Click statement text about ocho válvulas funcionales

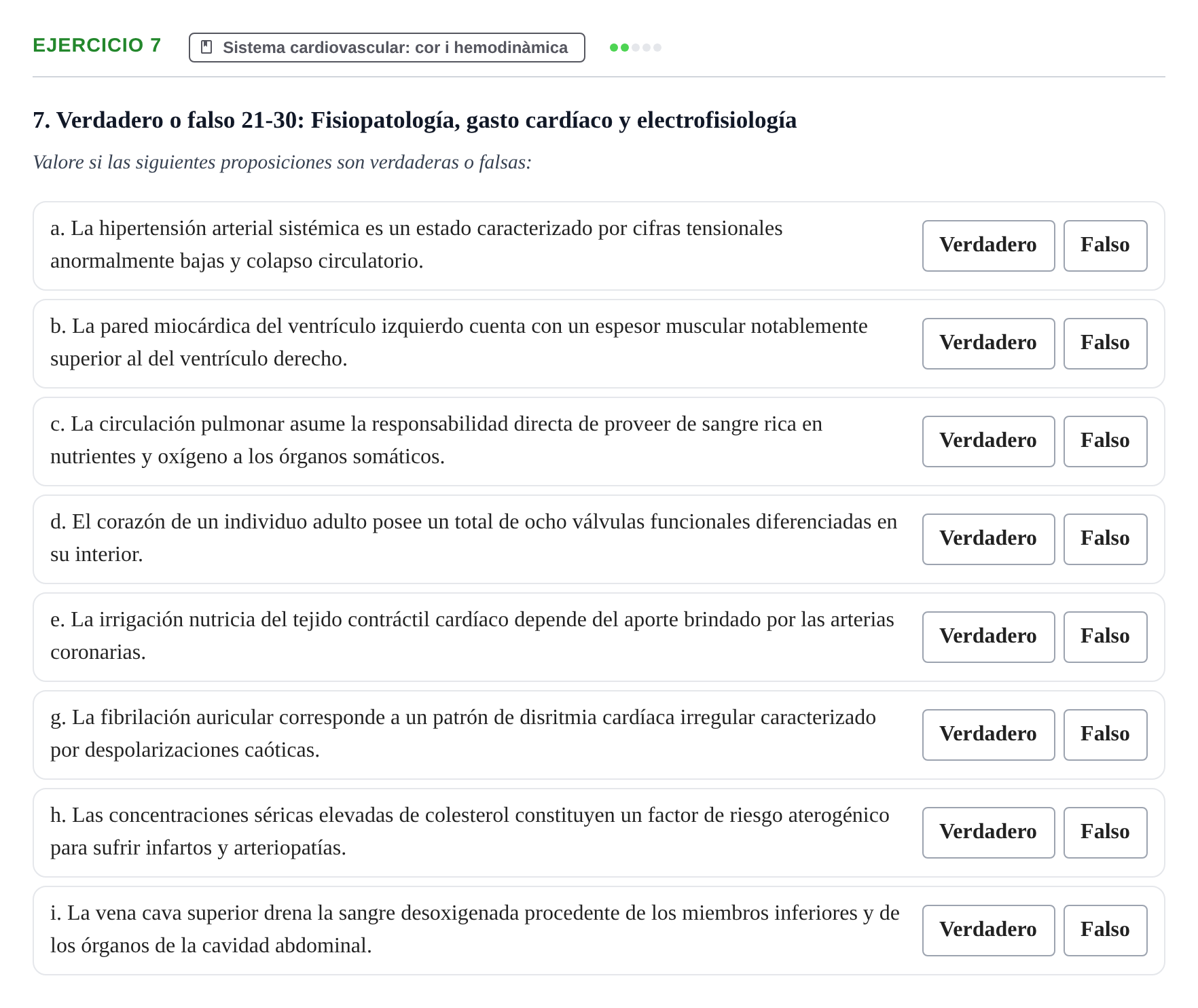pos(474,538)
